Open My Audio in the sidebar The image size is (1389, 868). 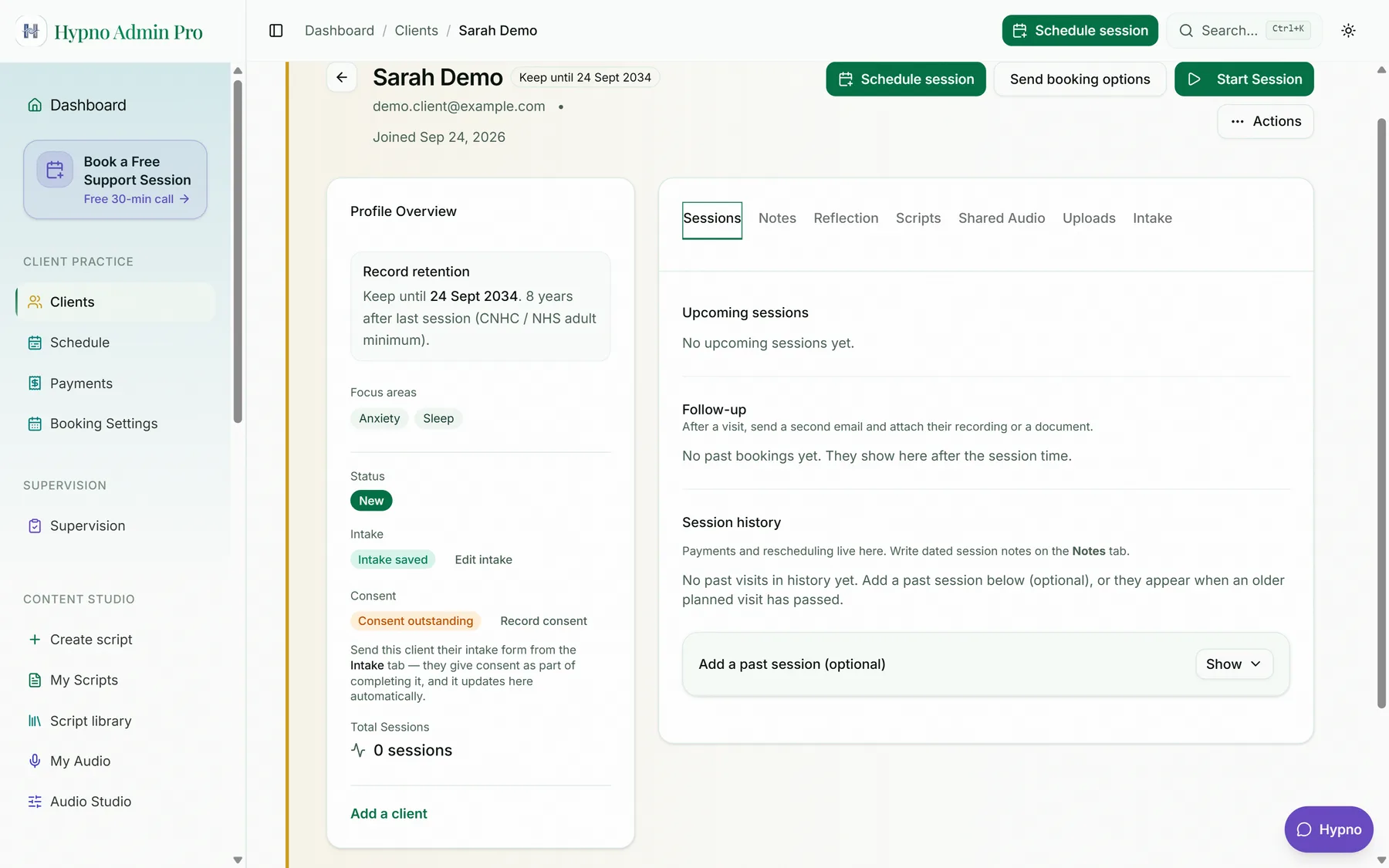point(115,761)
